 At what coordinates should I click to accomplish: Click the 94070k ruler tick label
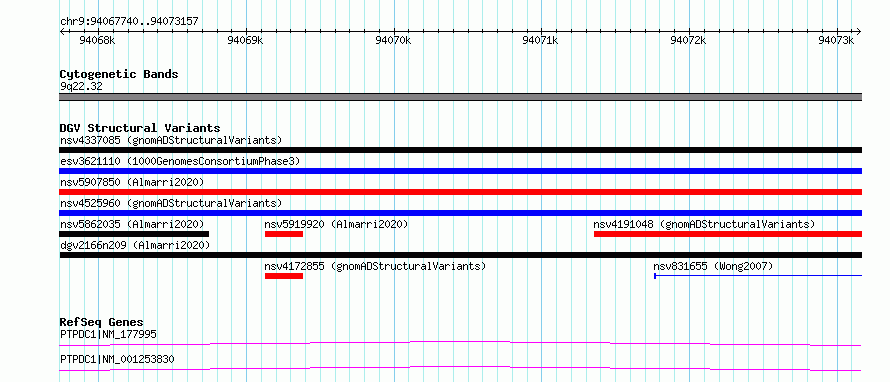(393, 40)
